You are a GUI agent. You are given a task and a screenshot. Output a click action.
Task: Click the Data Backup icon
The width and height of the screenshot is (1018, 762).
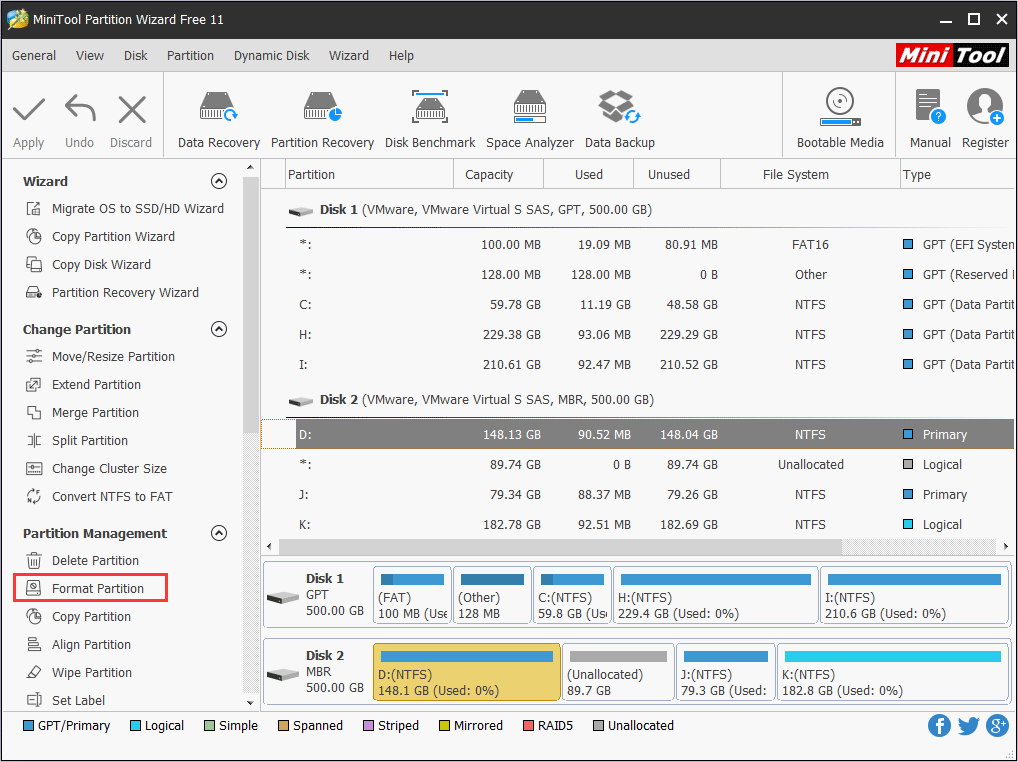tap(619, 119)
